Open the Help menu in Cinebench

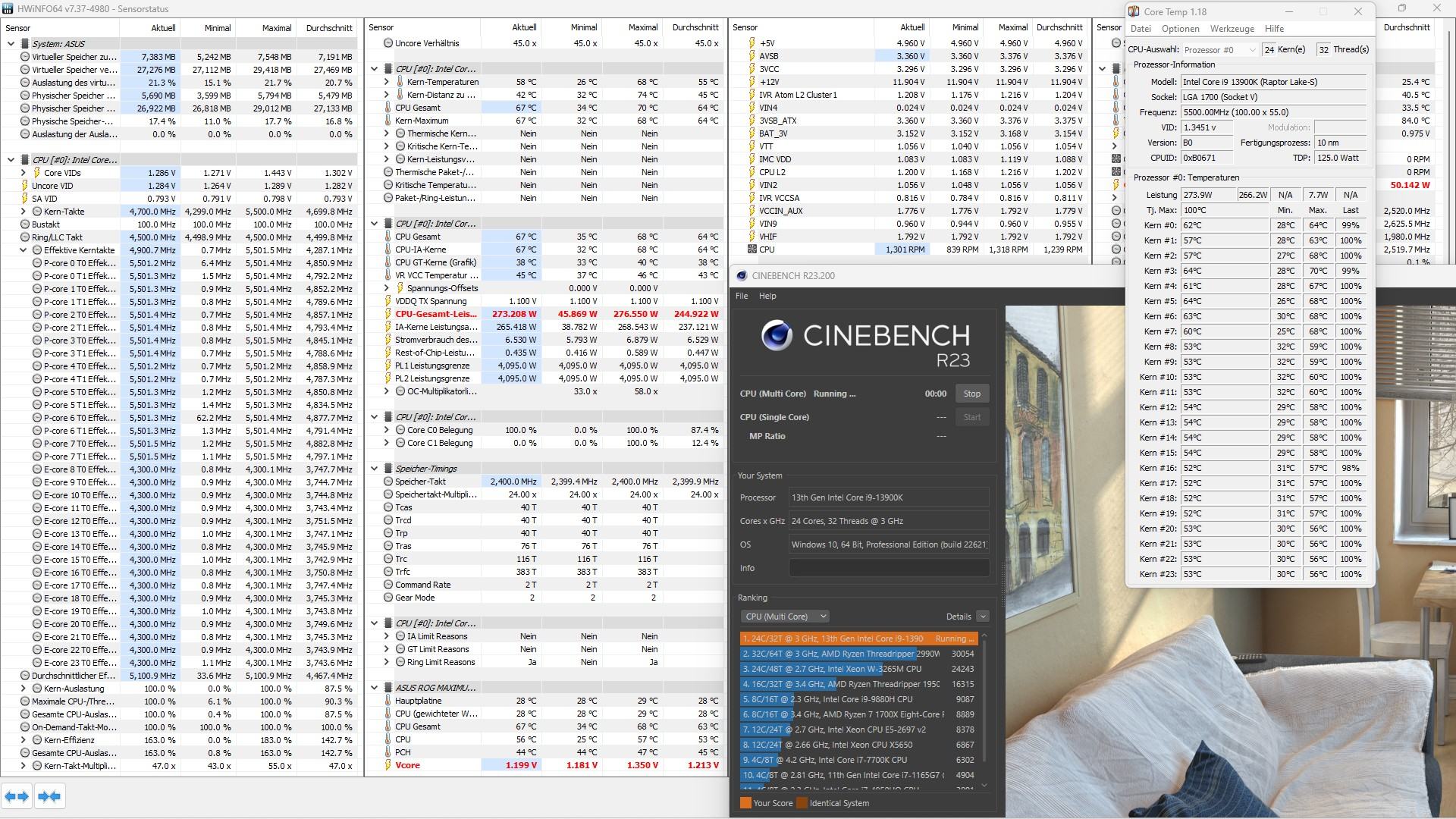pyautogui.click(x=767, y=296)
